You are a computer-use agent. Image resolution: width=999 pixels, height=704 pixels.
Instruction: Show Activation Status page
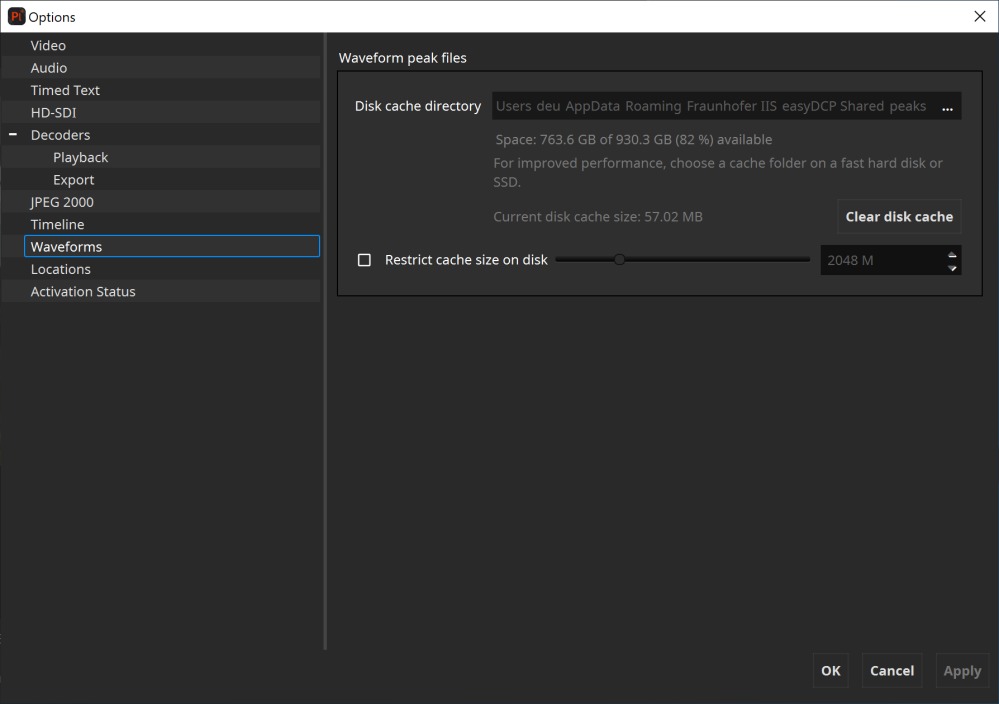tap(83, 292)
